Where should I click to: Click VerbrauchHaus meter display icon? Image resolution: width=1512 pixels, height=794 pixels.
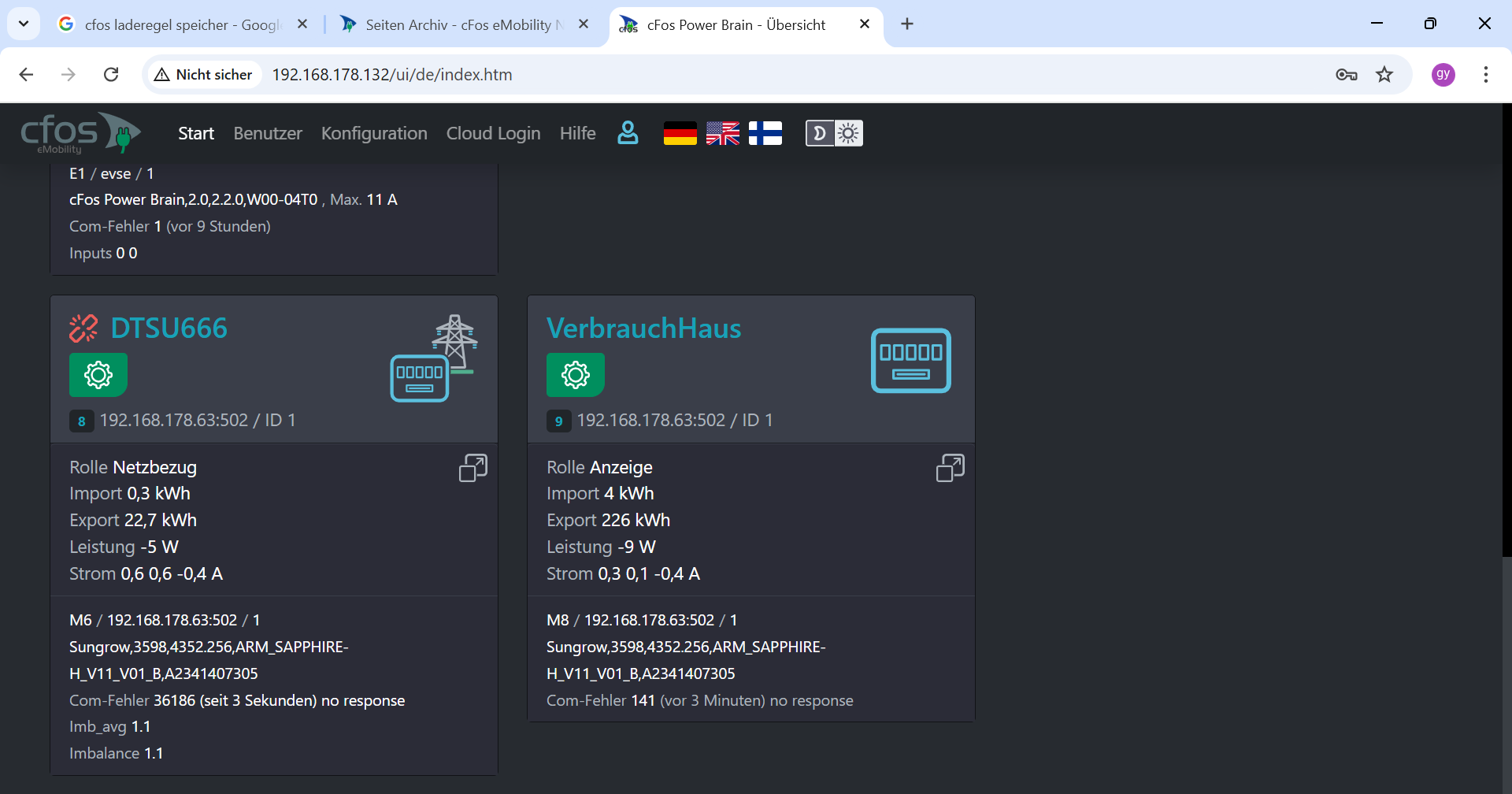[911, 360]
